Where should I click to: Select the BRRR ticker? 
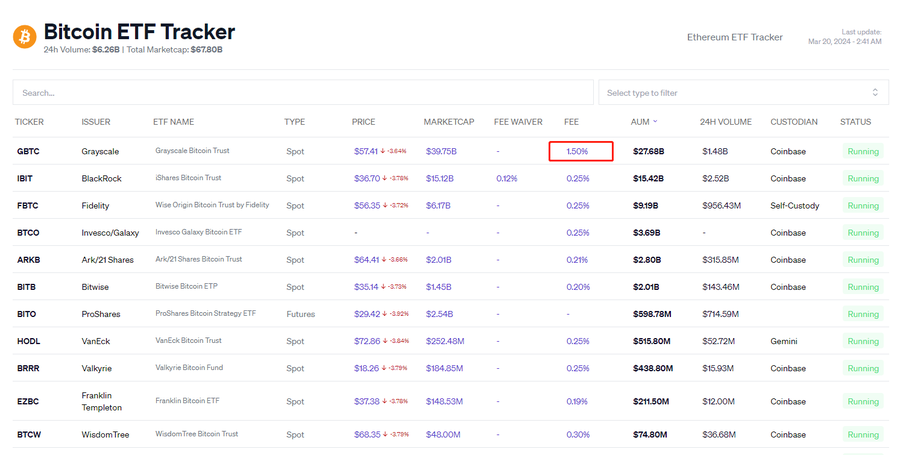click(x=28, y=368)
